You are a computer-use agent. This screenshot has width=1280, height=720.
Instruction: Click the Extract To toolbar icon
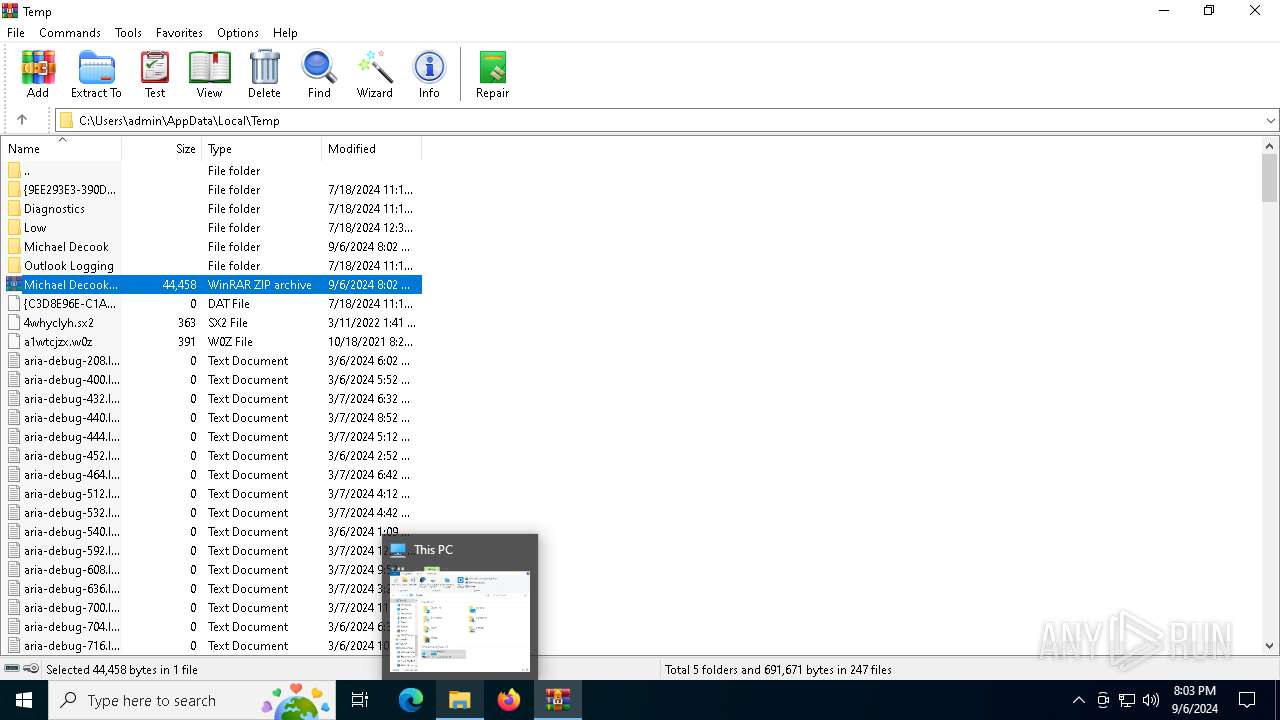click(x=96, y=74)
